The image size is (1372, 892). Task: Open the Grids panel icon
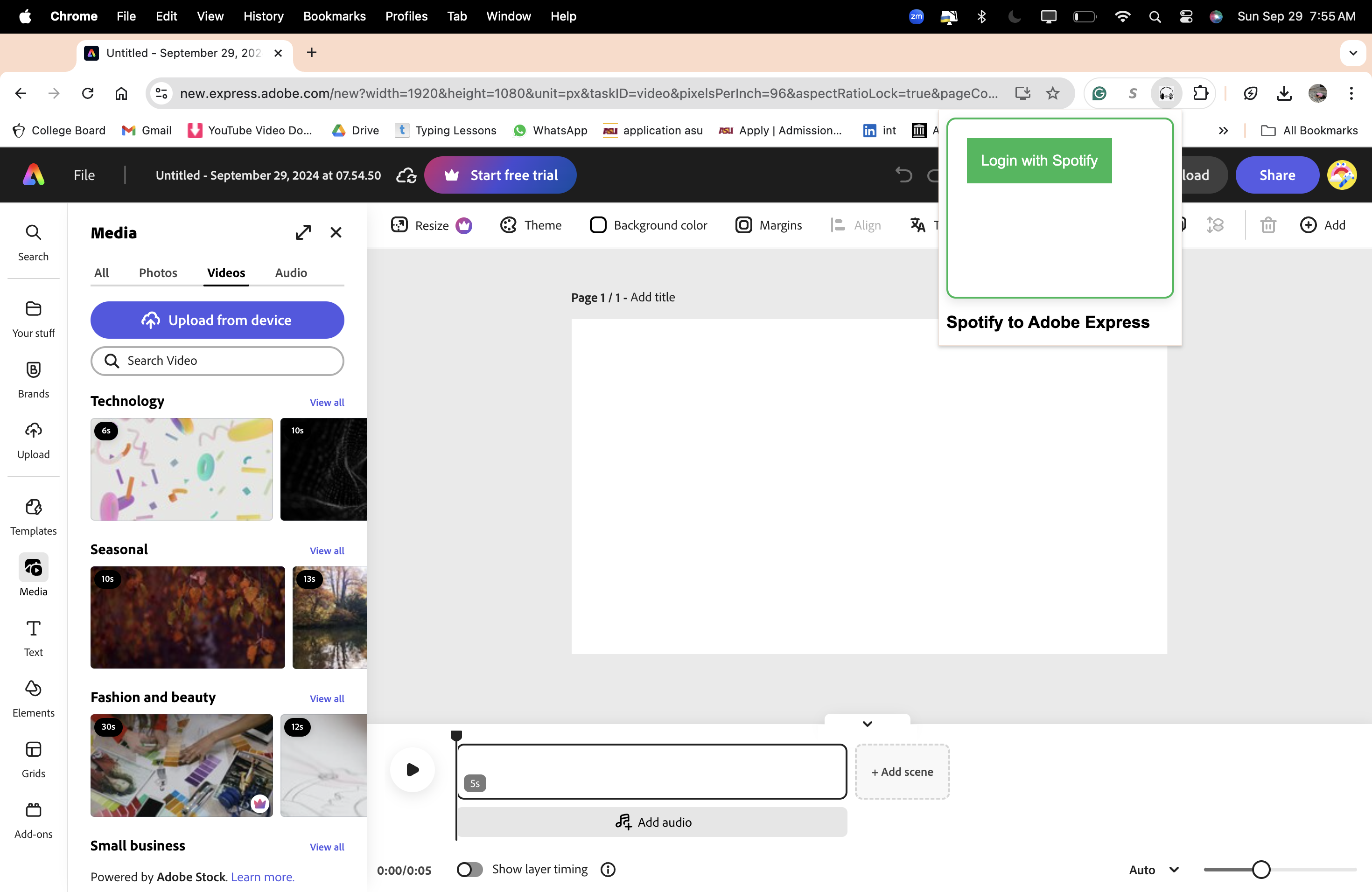34,750
